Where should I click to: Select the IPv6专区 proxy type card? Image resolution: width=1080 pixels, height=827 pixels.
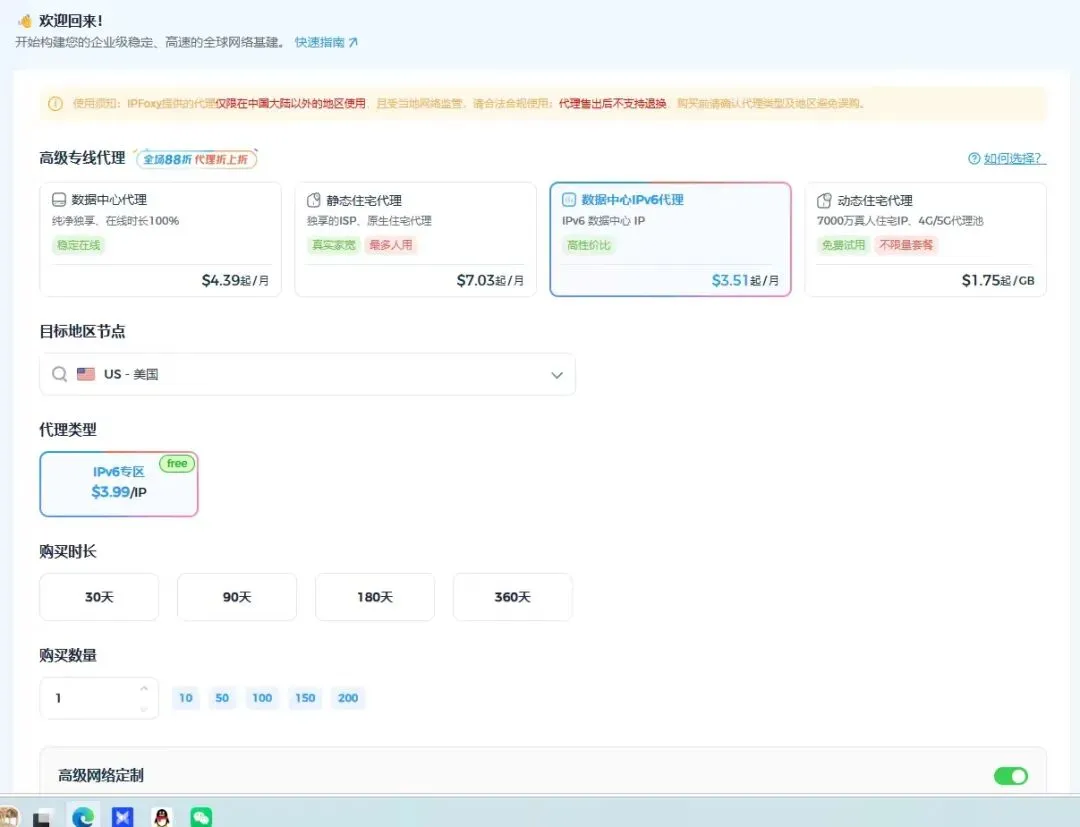pyautogui.click(x=119, y=484)
